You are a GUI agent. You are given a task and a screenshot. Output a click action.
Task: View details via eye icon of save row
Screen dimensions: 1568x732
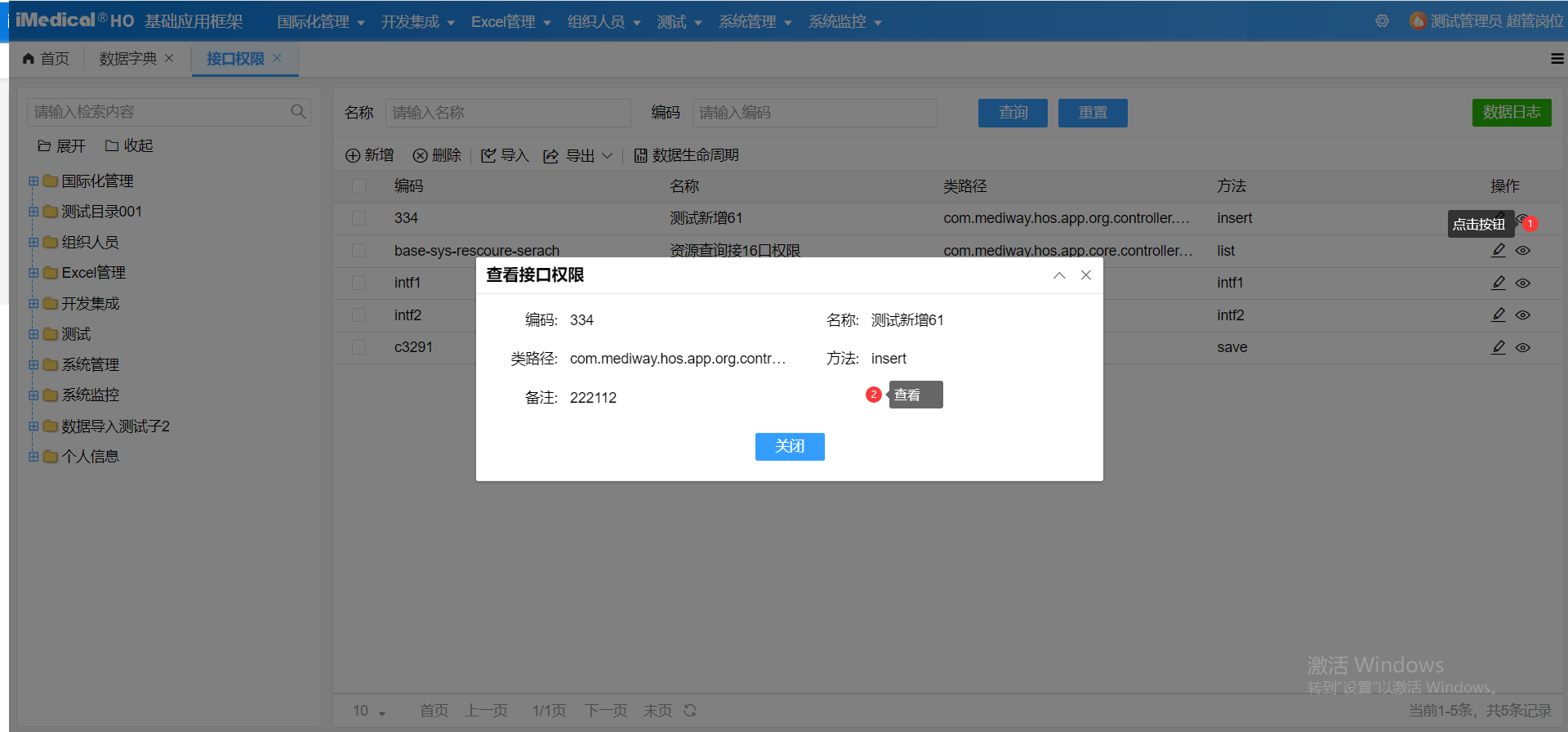point(1523,347)
